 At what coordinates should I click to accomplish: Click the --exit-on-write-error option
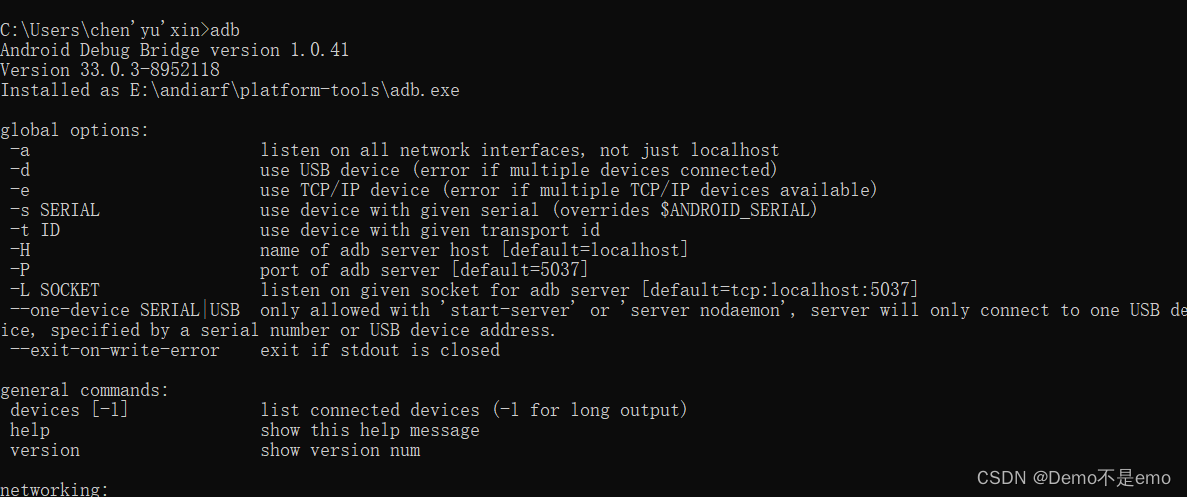click(x=115, y=350)
